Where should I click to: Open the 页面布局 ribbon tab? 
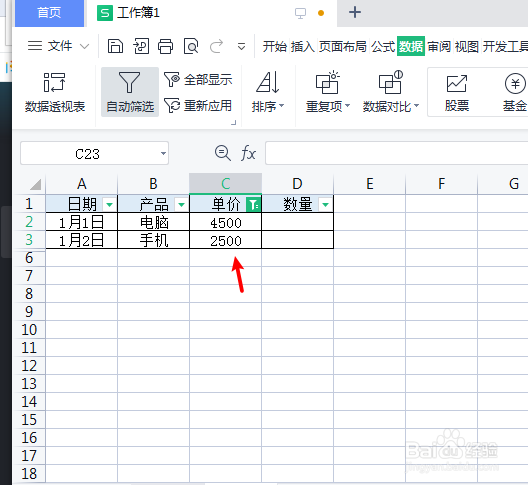coord(343,46)
